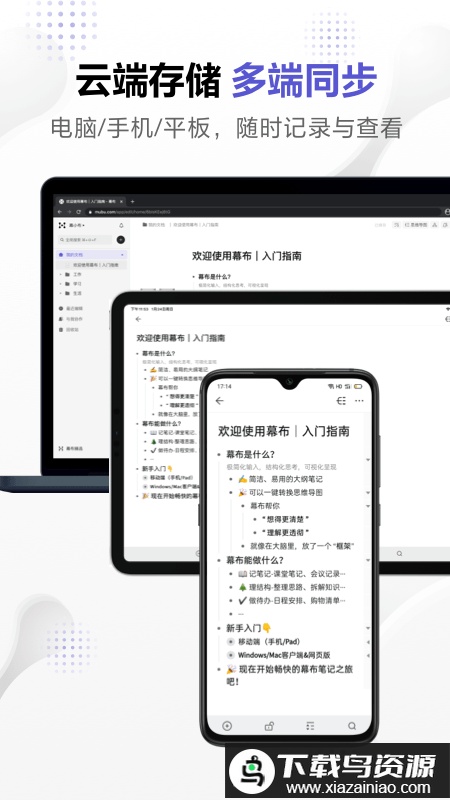
Task: Click 我的文档 breadcrumb above the laptop document
Action: [x=154, y=224]
